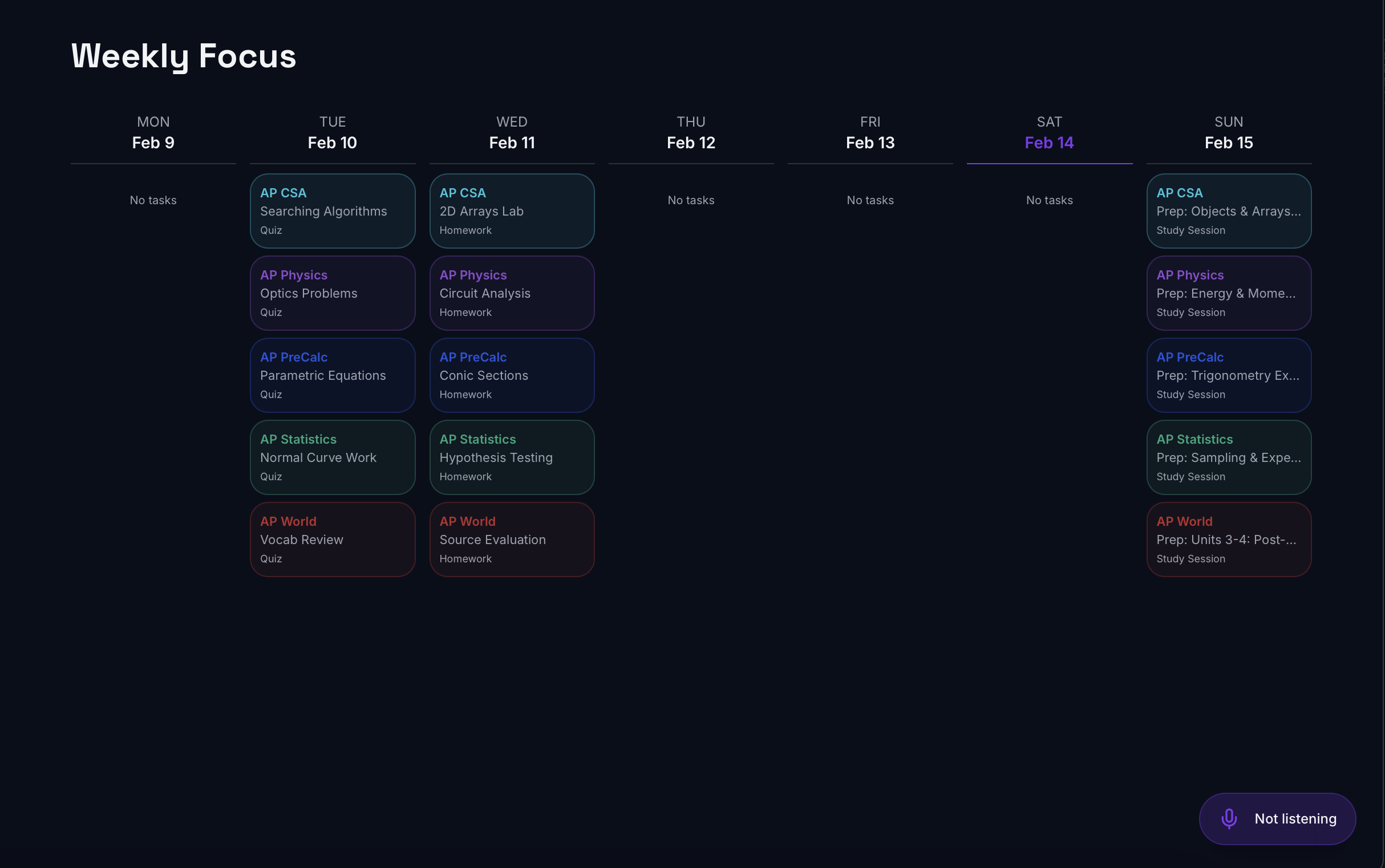Screen dimensions: 1385x868
Task: Click AP World Vocab Review card
Action: (x=333, y=540)
